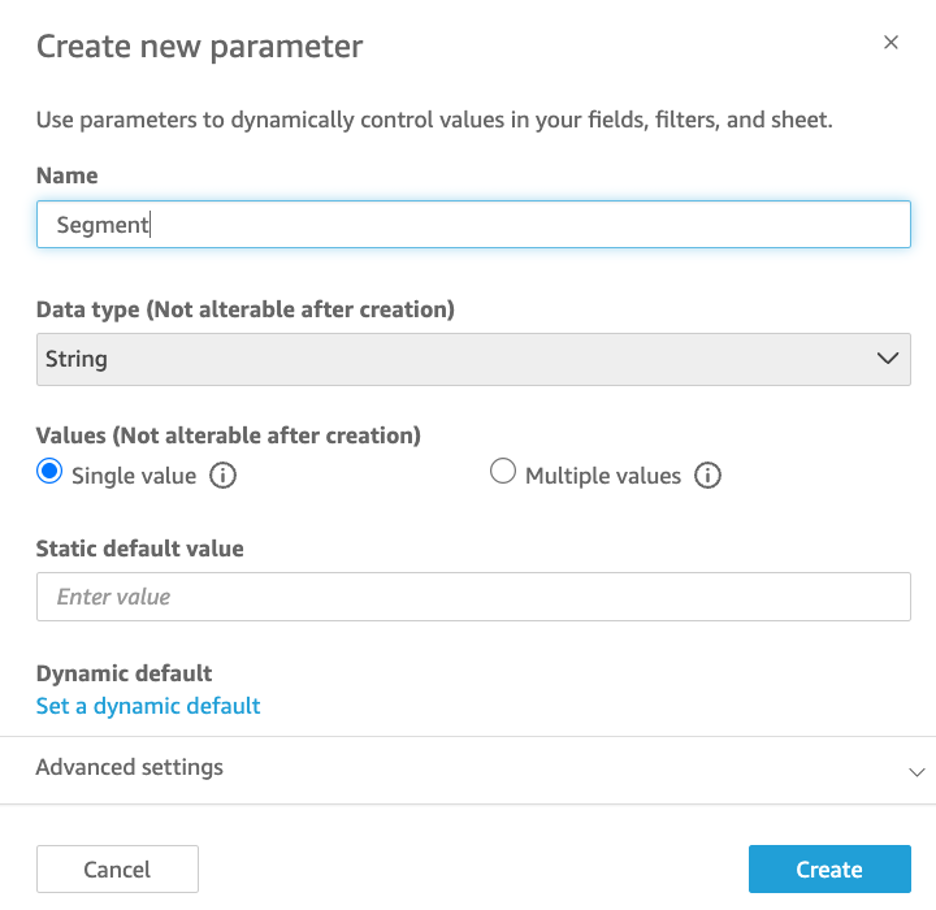Viewport: 936px width, 910px height.
Task: Click the Name field containing Segment
Action: tap(472, 225)
